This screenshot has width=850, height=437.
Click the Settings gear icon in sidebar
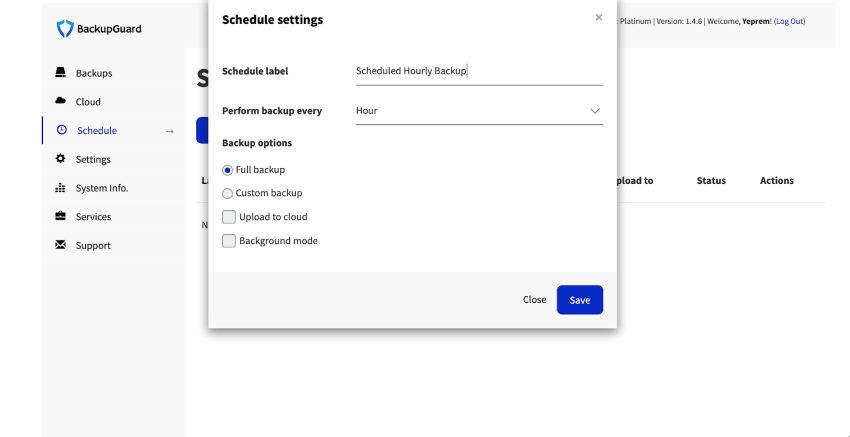61,159
